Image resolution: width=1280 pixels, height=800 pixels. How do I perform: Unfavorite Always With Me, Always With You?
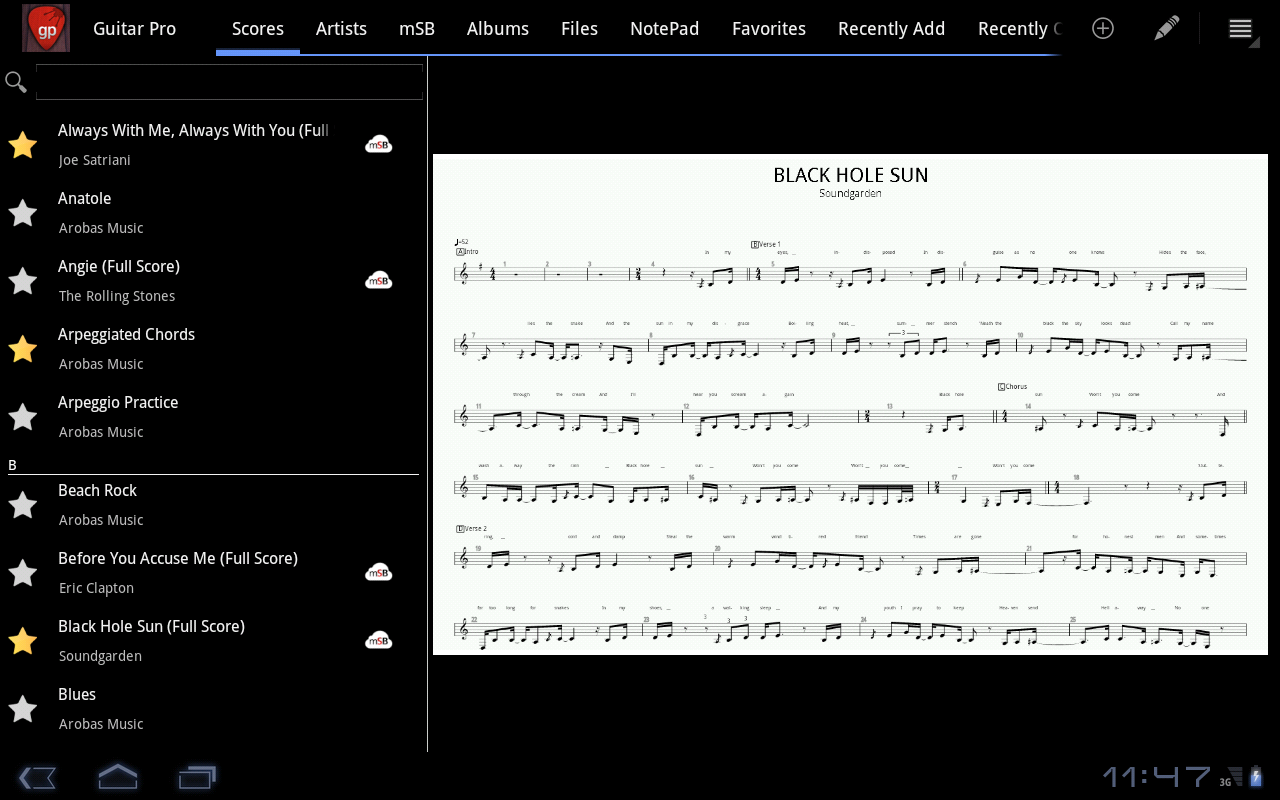22,145
